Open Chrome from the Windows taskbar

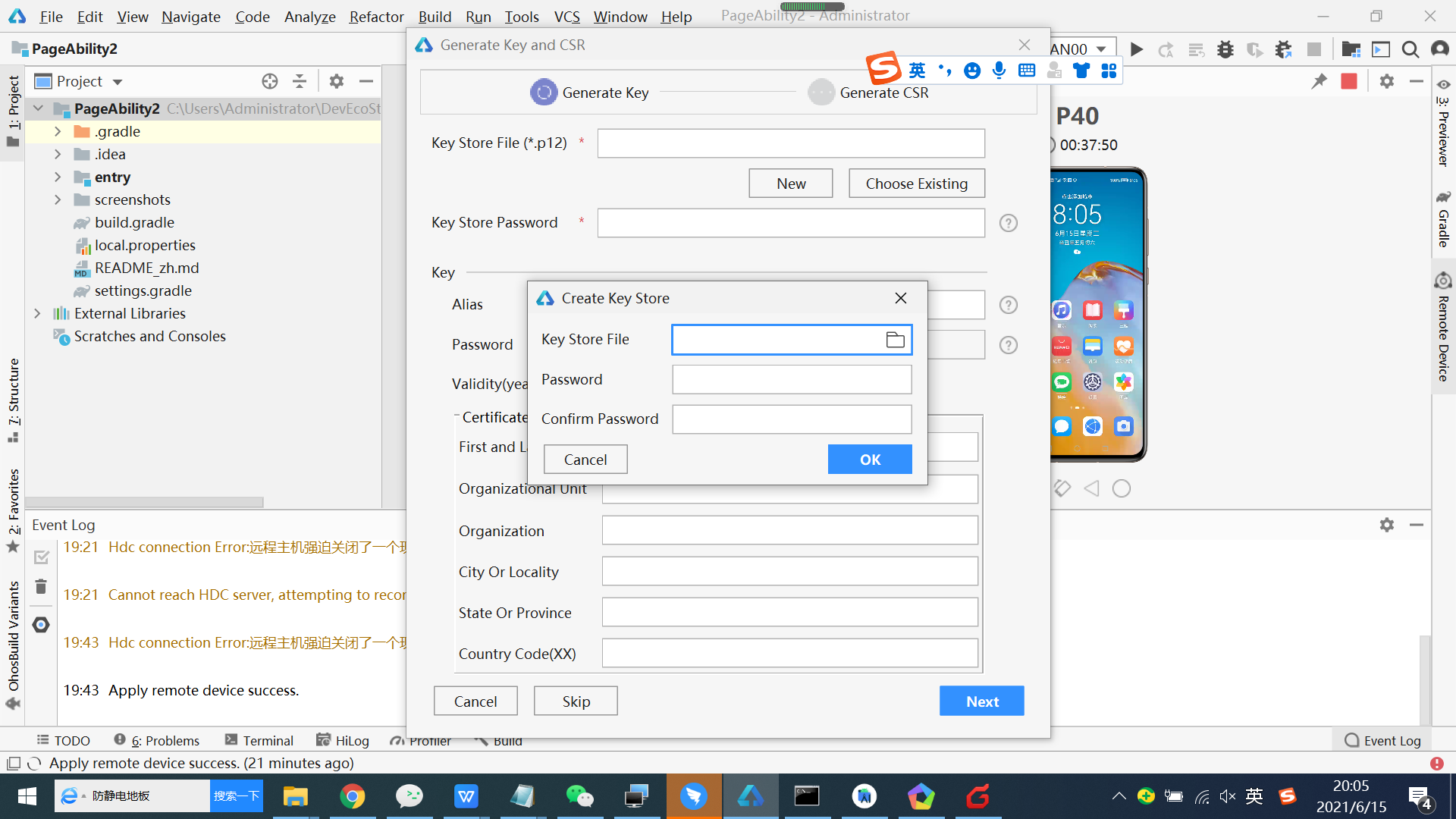point(352,796)
